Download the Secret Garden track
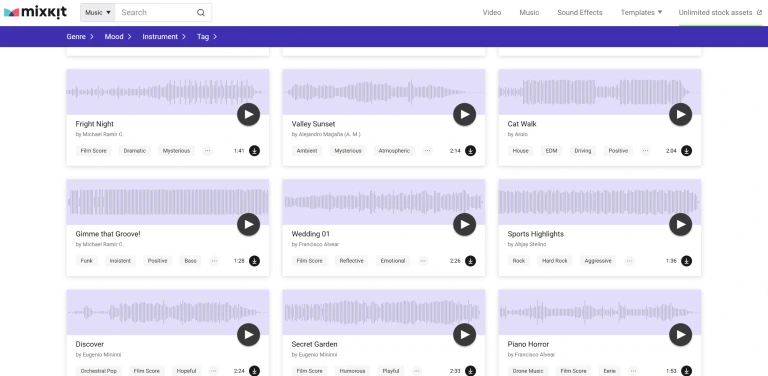The width and height of the screenshot is (768, 376). (x=470, y=371)
